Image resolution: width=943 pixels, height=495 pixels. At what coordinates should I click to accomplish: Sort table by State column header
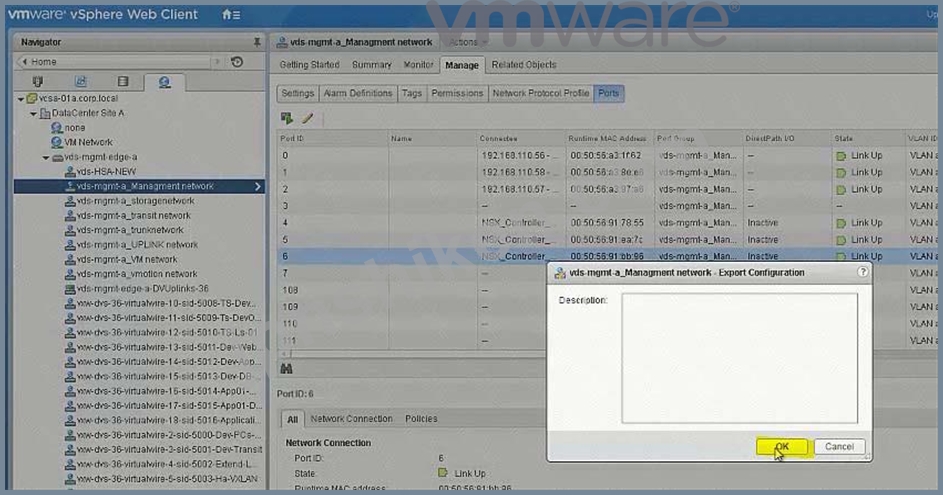click(x=868, y=138)
